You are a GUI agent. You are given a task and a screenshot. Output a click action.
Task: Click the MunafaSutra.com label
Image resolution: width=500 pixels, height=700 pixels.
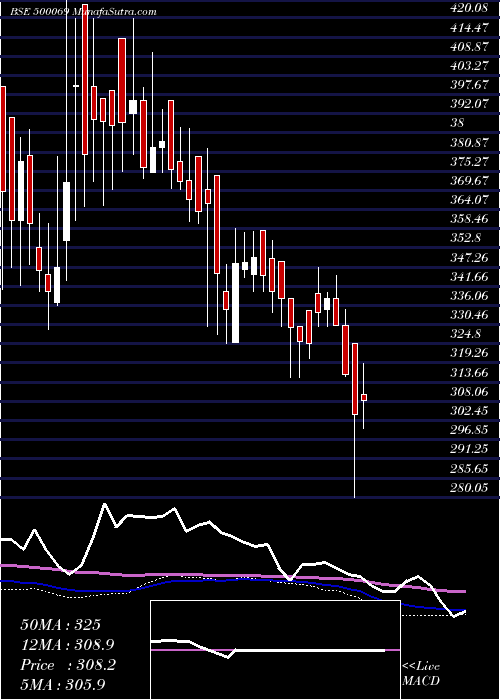pos(114,12)
